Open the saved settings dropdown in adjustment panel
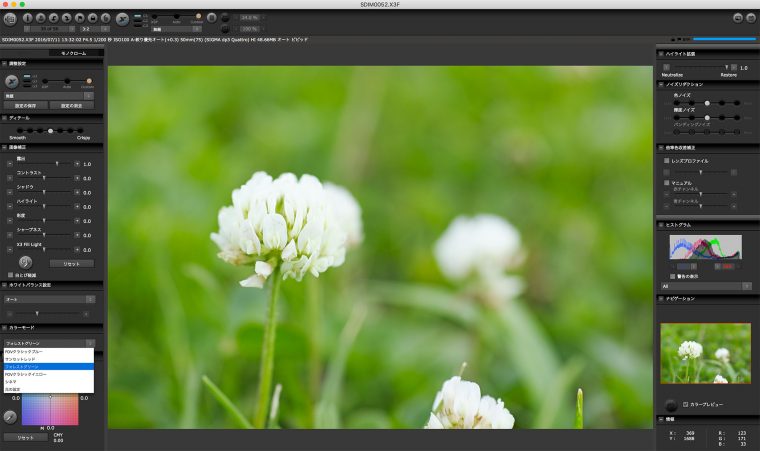Screen dimensions: 760x451 point(49,96)
